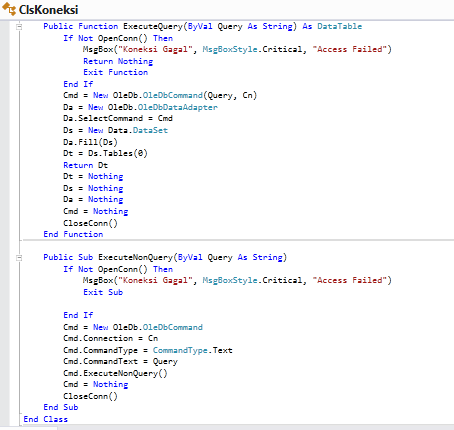
Task: Click the ClsKoneksi class icon
Action: click(x=9, y=9)
